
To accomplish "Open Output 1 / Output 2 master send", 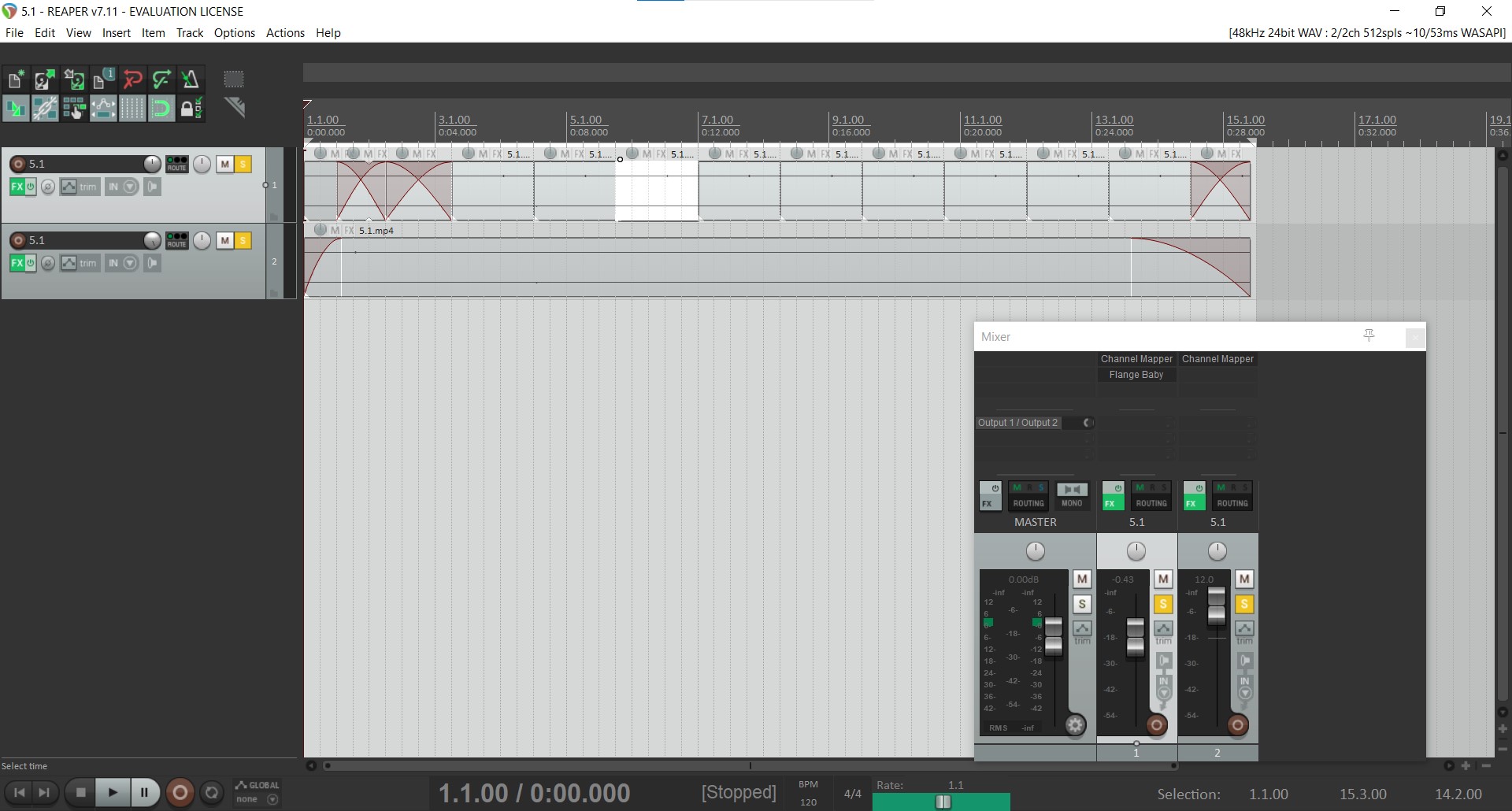I will (1017, 423).
